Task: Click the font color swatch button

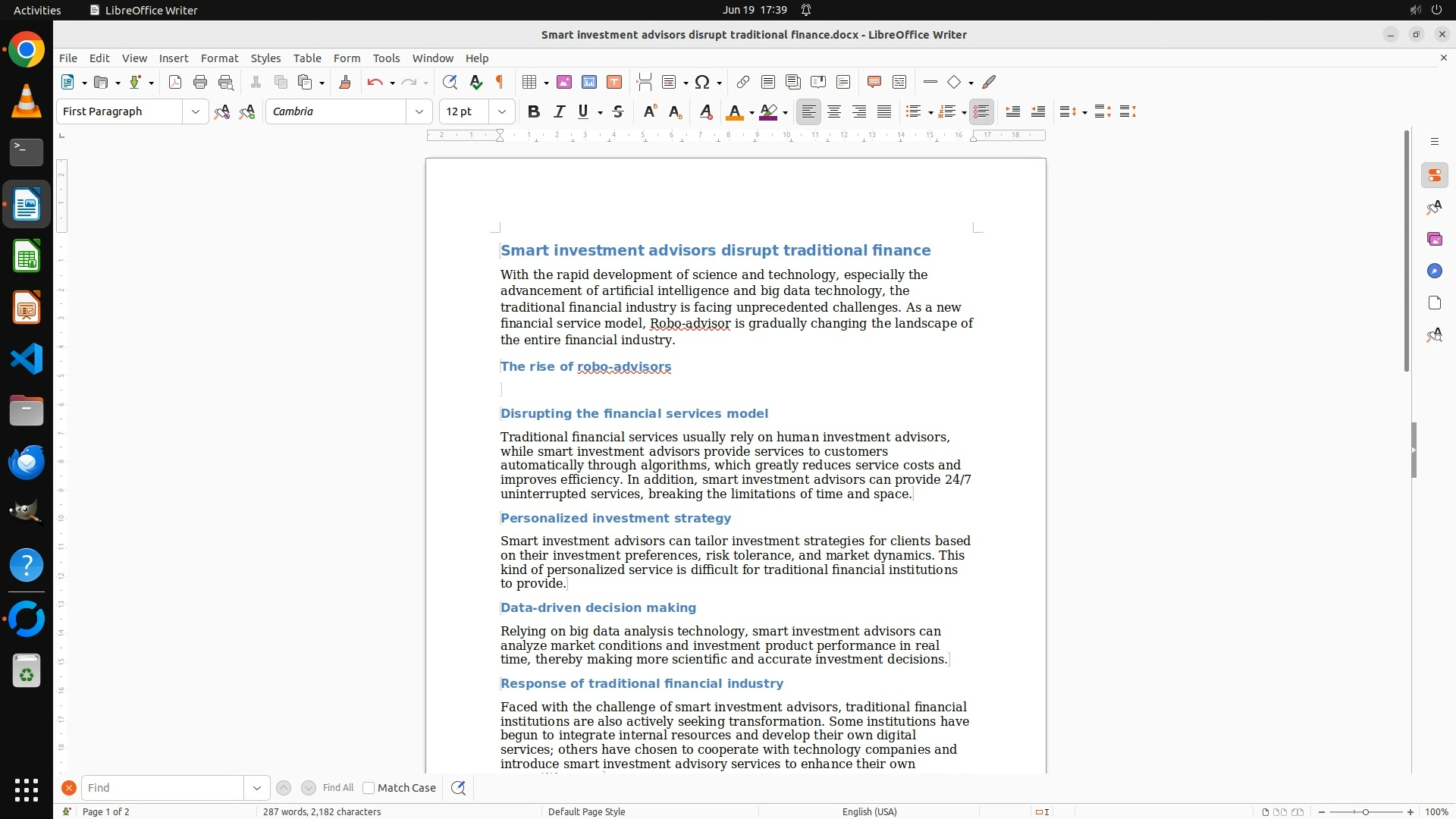Action: point(734,112)
